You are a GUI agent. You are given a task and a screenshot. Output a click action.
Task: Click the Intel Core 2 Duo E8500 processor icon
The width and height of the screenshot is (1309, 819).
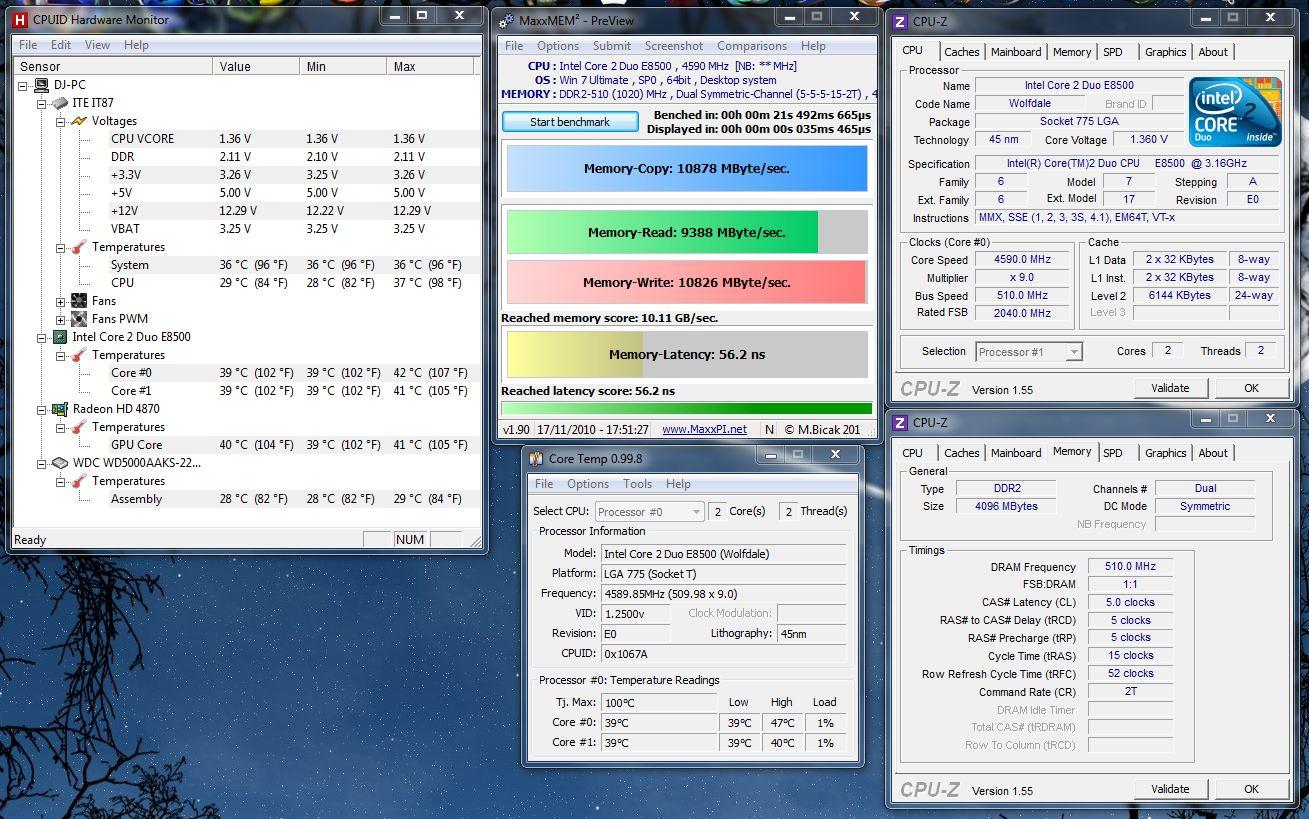pos(60,337)
